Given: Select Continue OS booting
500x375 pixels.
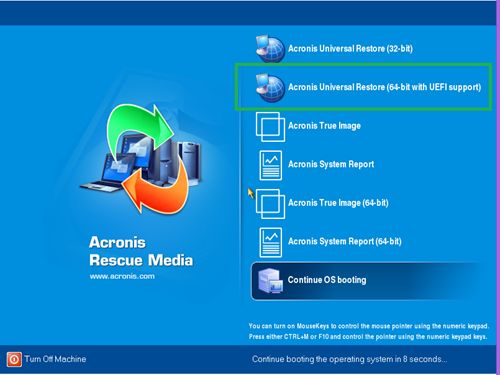Looking at the screenshot, I should click(x=367, y=281).
